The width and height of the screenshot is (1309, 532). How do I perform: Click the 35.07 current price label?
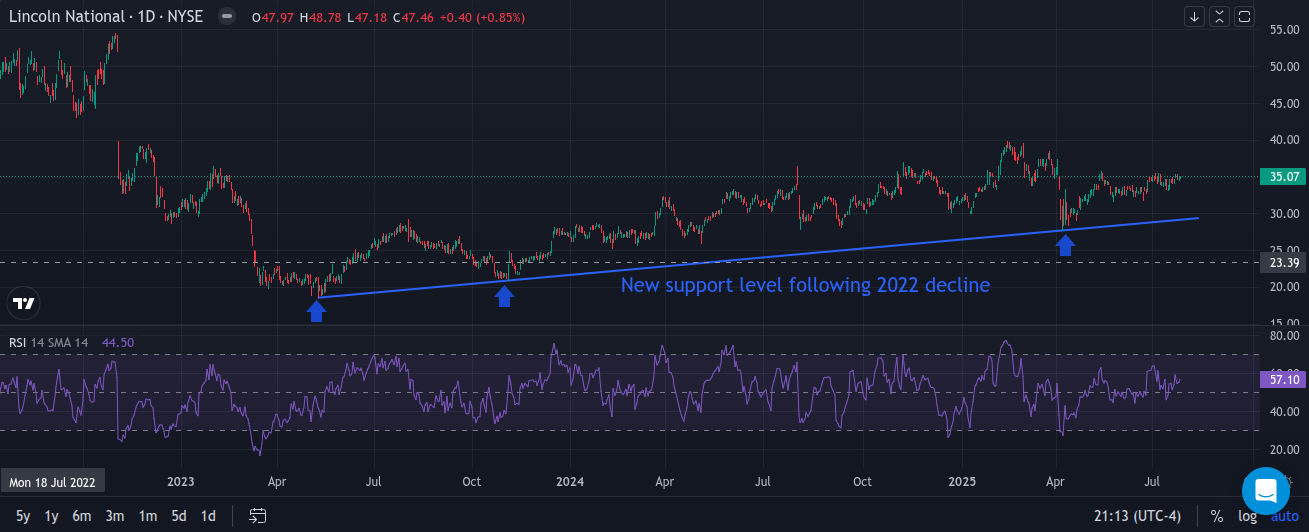click(1284, 177)
